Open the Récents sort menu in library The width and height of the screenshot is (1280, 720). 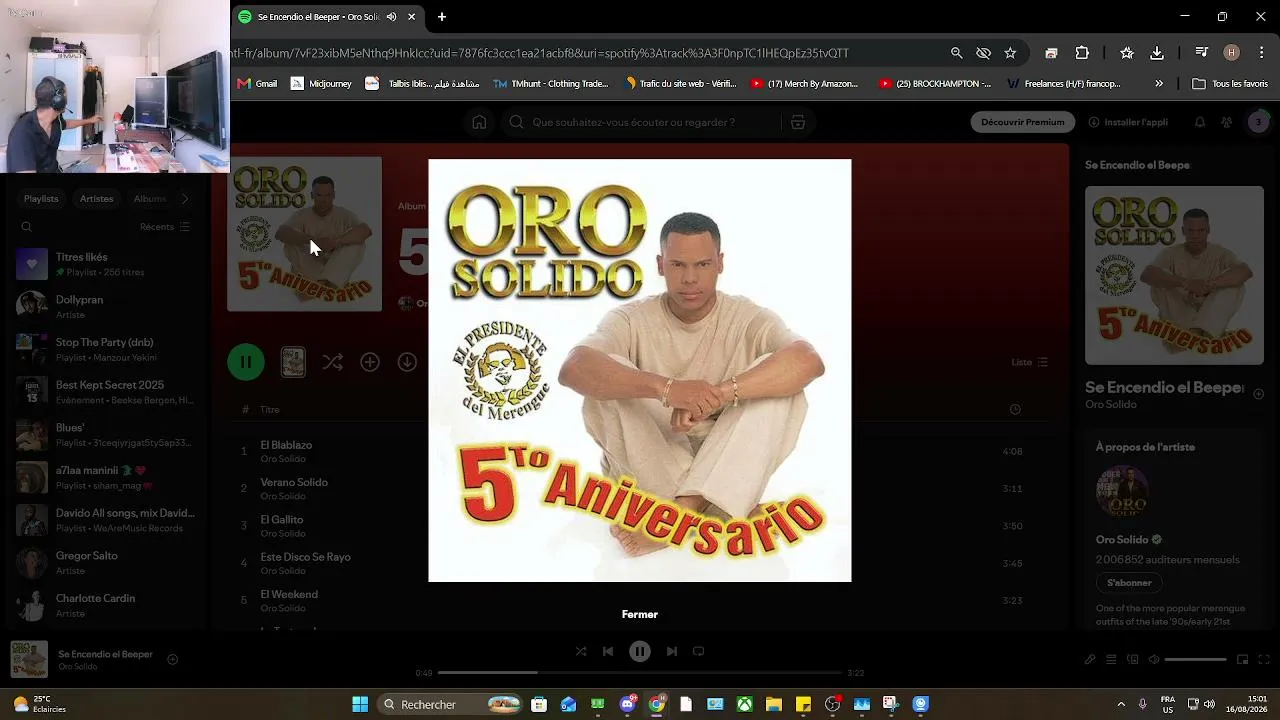165,227
